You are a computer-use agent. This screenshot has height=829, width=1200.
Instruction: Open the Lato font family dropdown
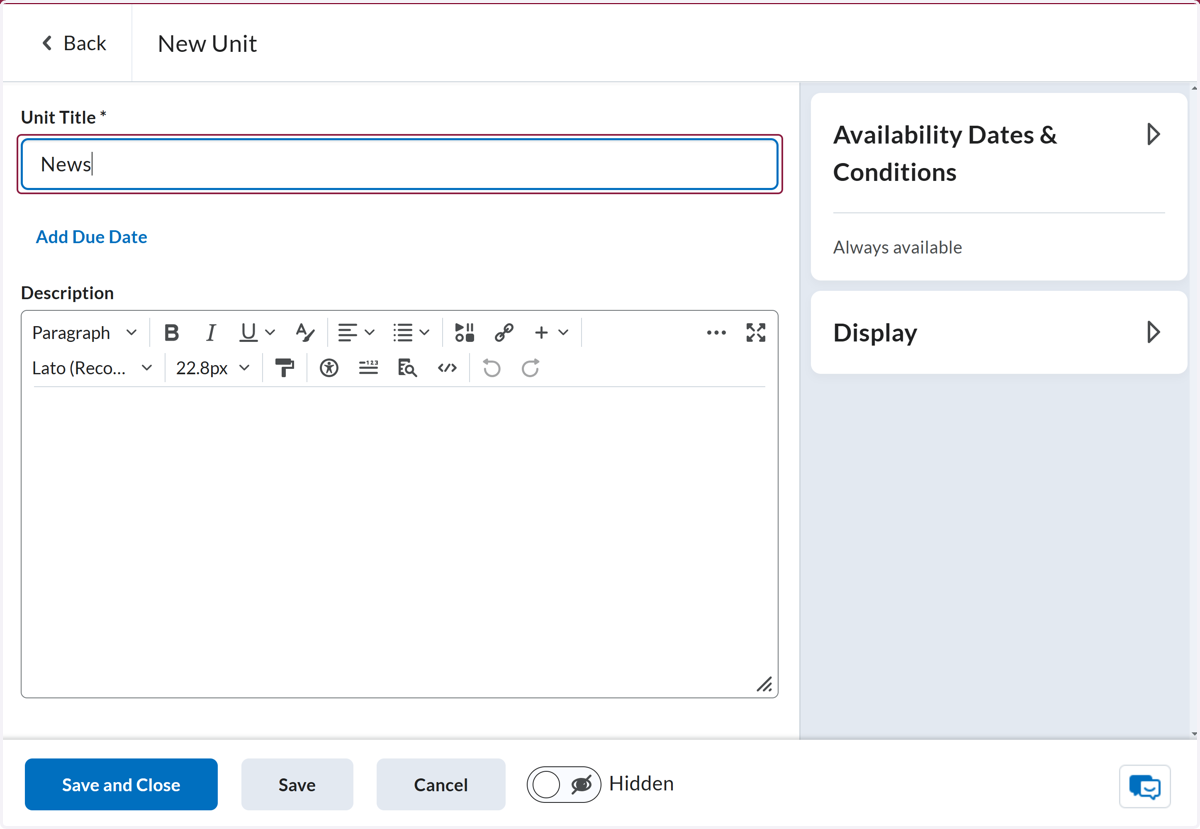(92, 368)
